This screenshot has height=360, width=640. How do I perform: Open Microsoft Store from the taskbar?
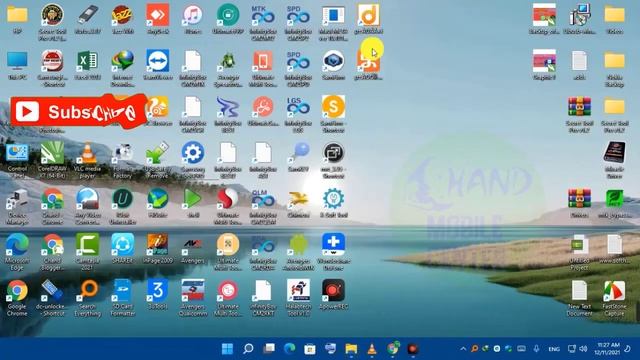[310, 349]
